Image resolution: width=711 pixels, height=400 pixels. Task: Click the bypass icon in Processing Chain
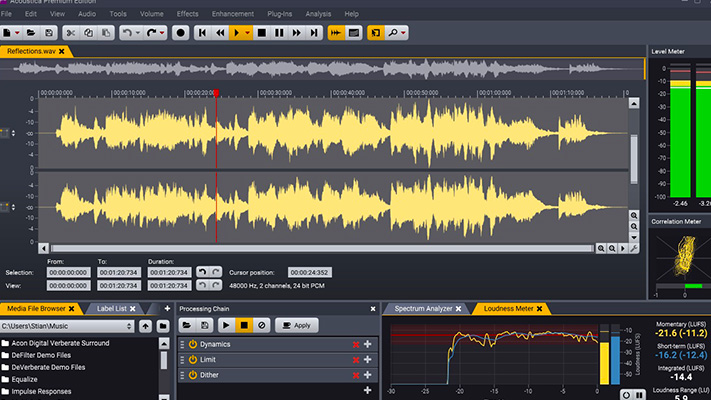[261, 326]
